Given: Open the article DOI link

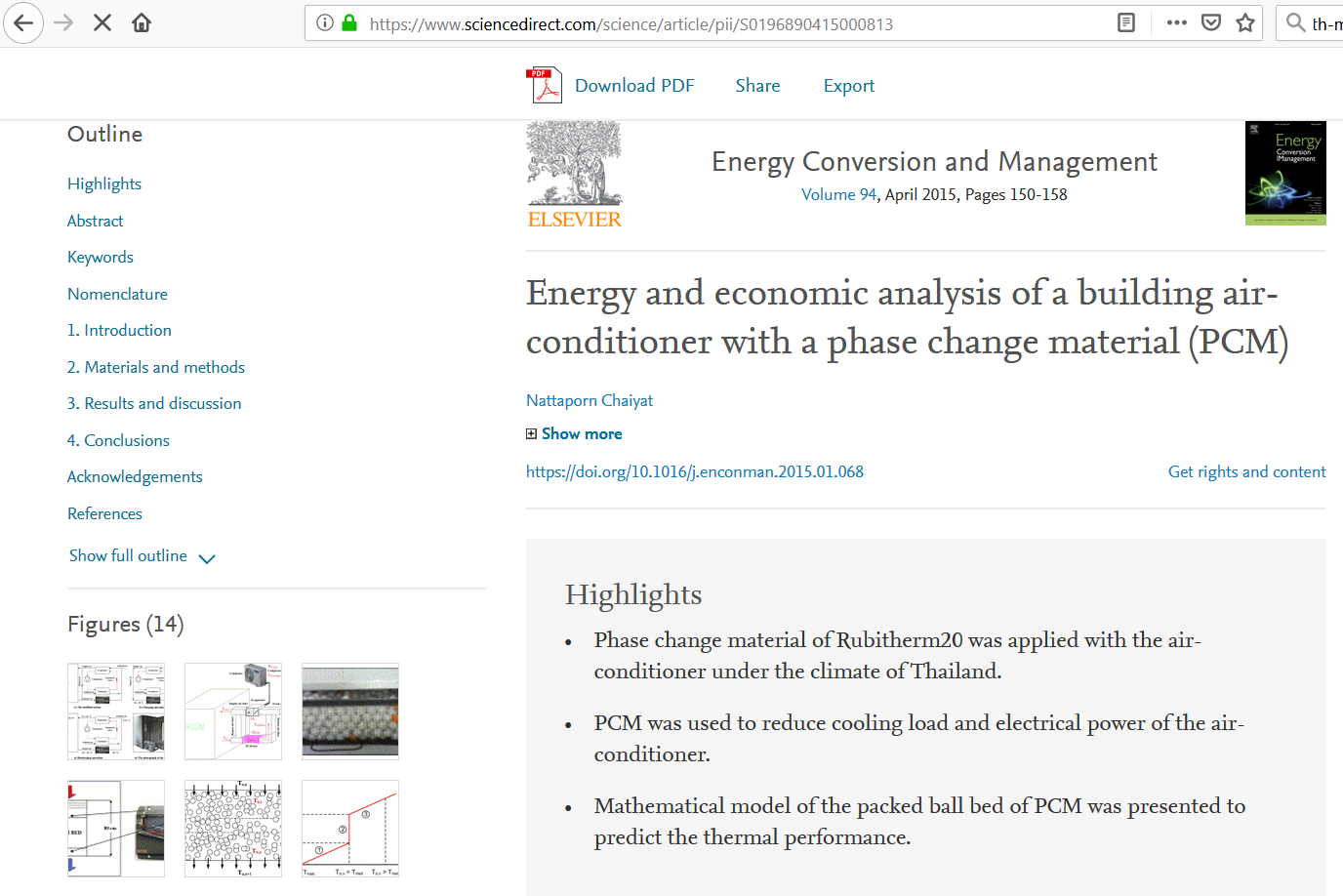Looking at the screenshot, I should click(695, 471).
